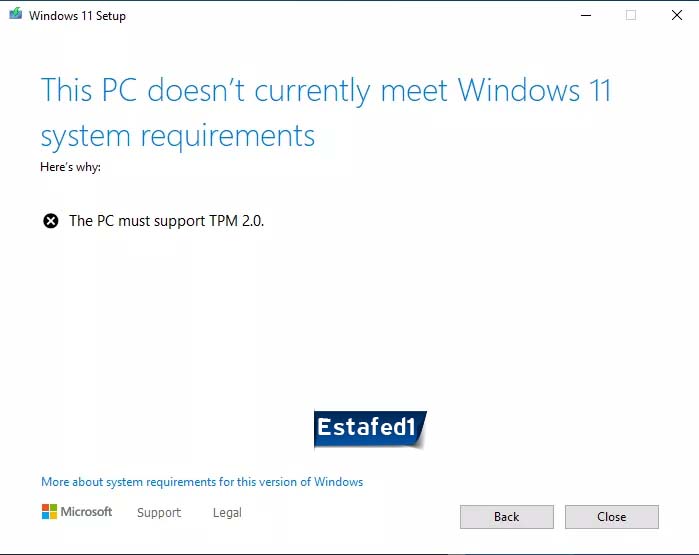This screenshot has height=555, width=699.
Task: Click the Estafed1 watermark logo
Action: click(x=370, y=429)
